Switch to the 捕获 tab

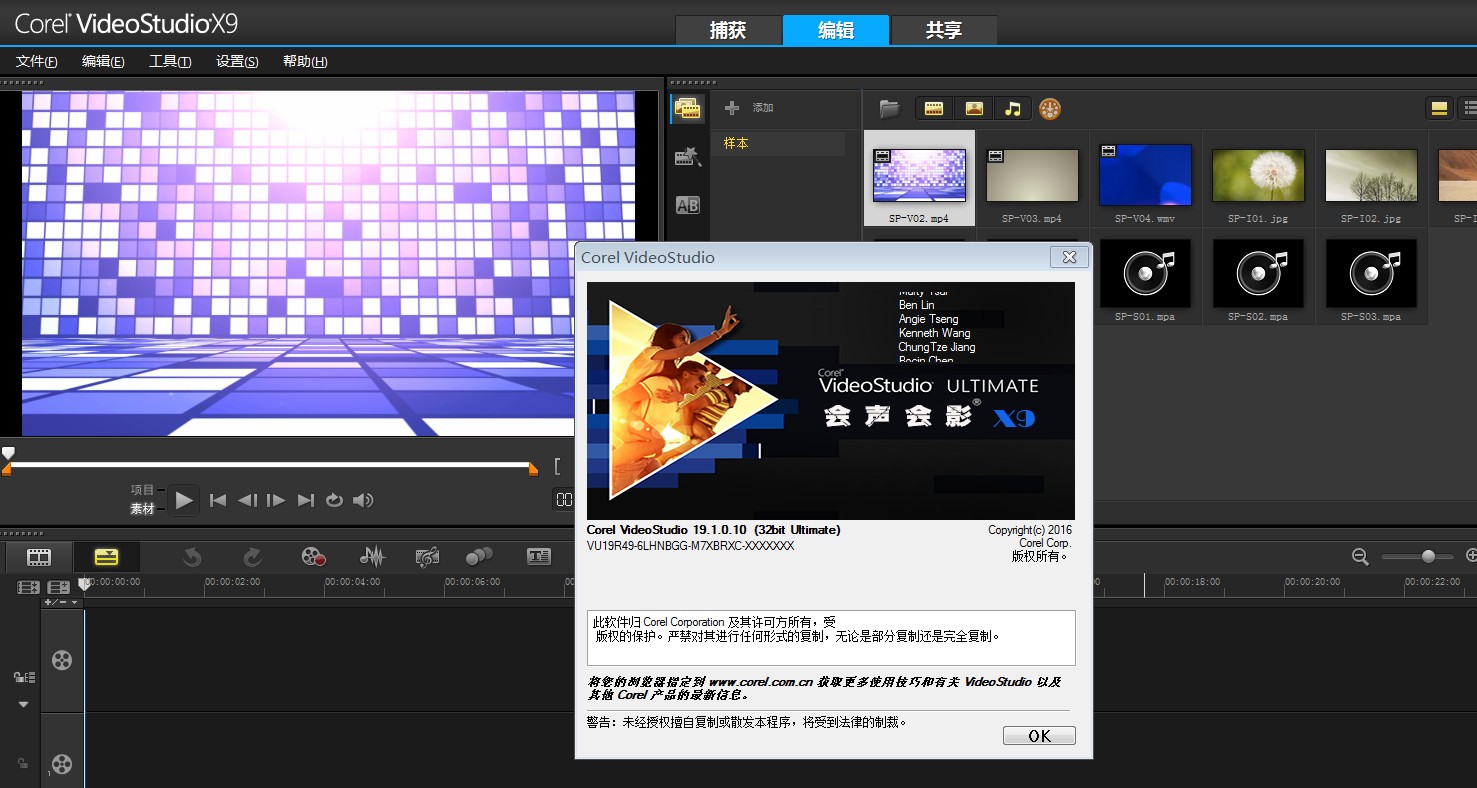click(728, 30)
